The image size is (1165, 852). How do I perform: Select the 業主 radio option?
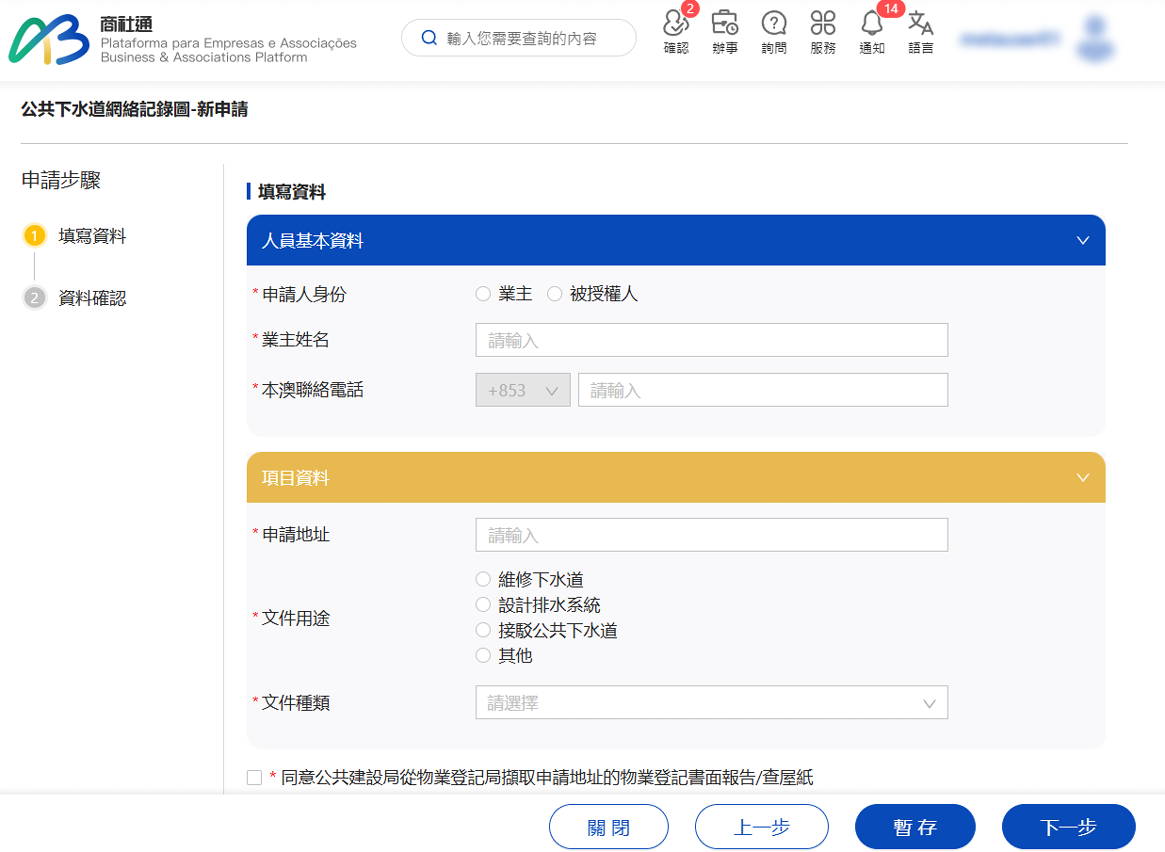pyautogui.click(x=484, y=294)
